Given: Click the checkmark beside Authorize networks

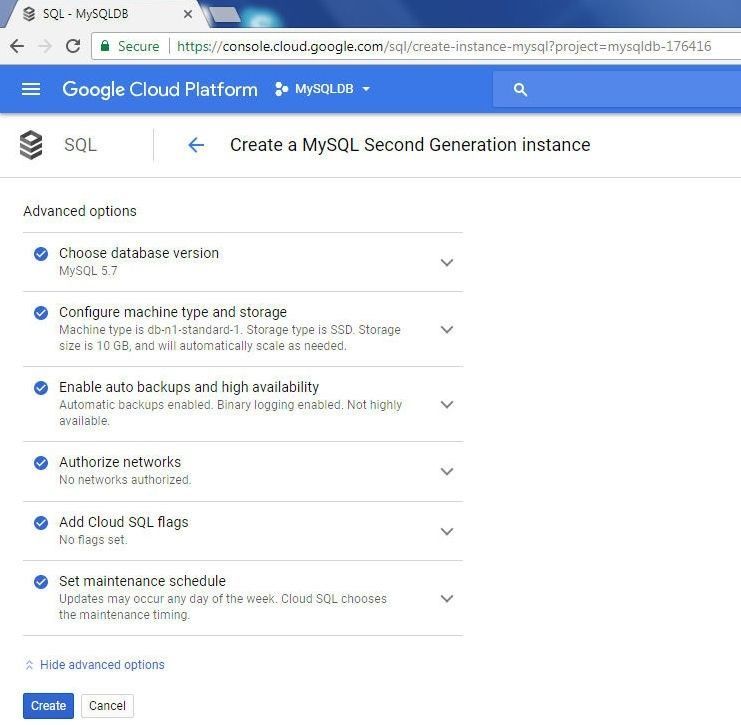Looking at the screenshot, I should tap(41, 463).
